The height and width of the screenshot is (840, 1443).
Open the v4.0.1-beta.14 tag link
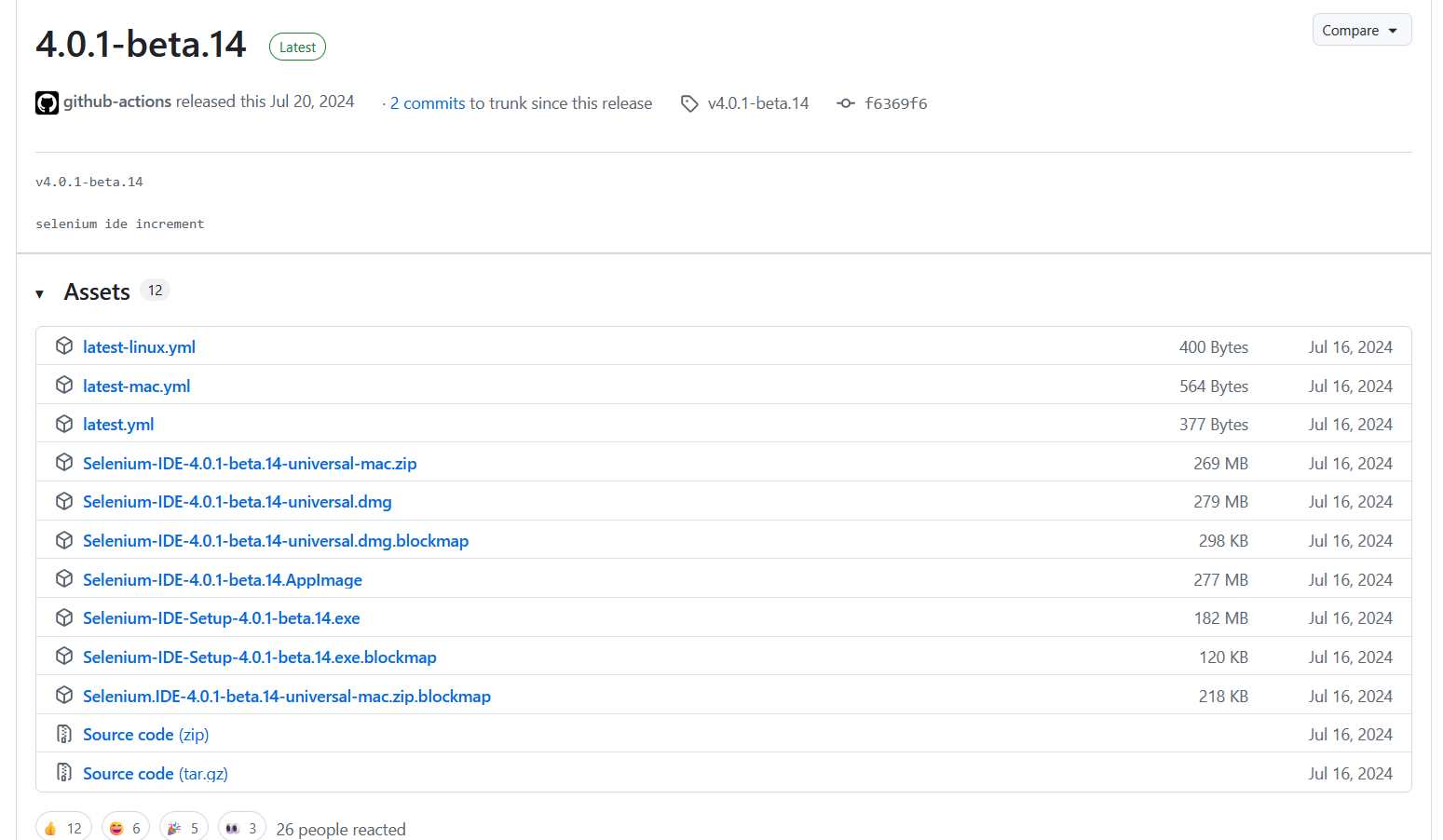point(758,103)
